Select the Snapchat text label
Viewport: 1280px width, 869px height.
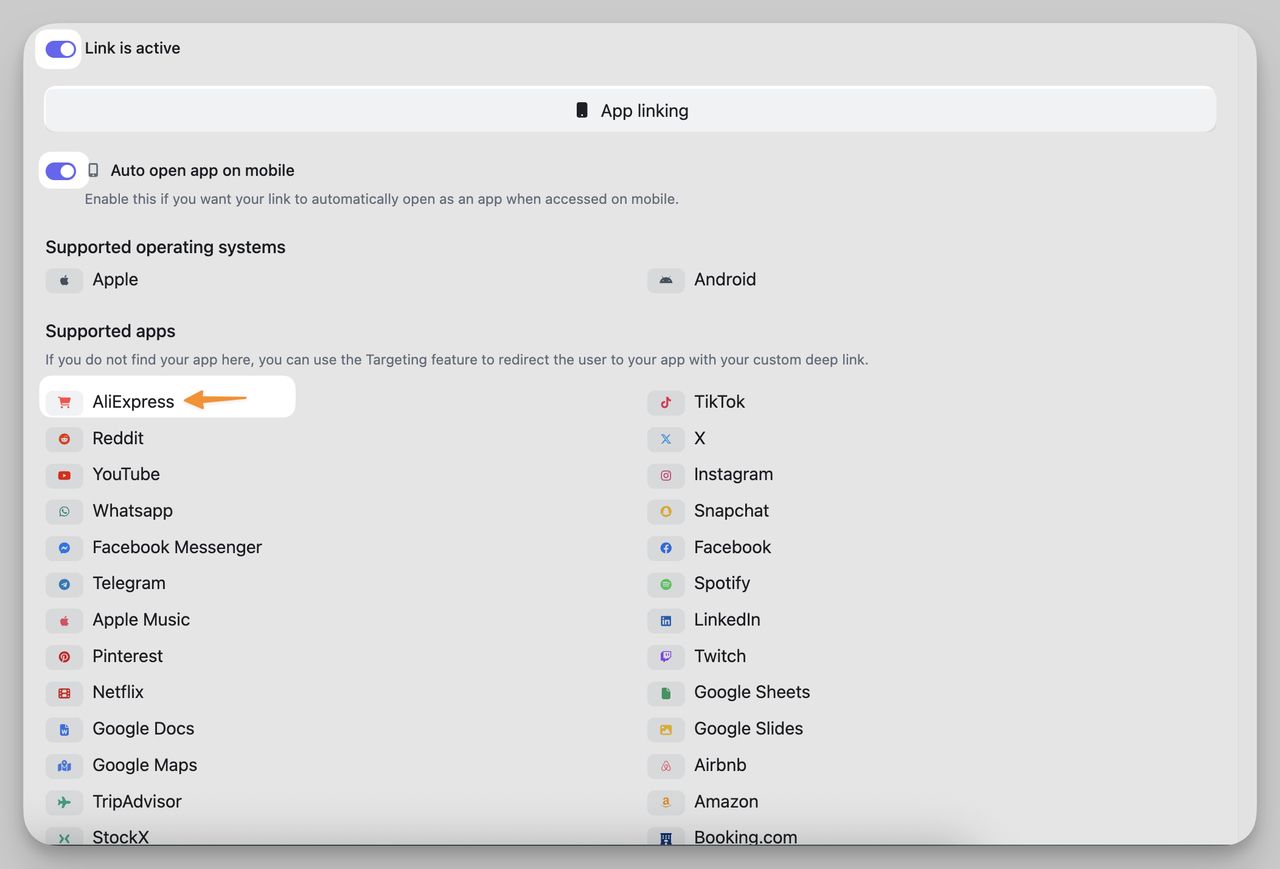(731, 511)
